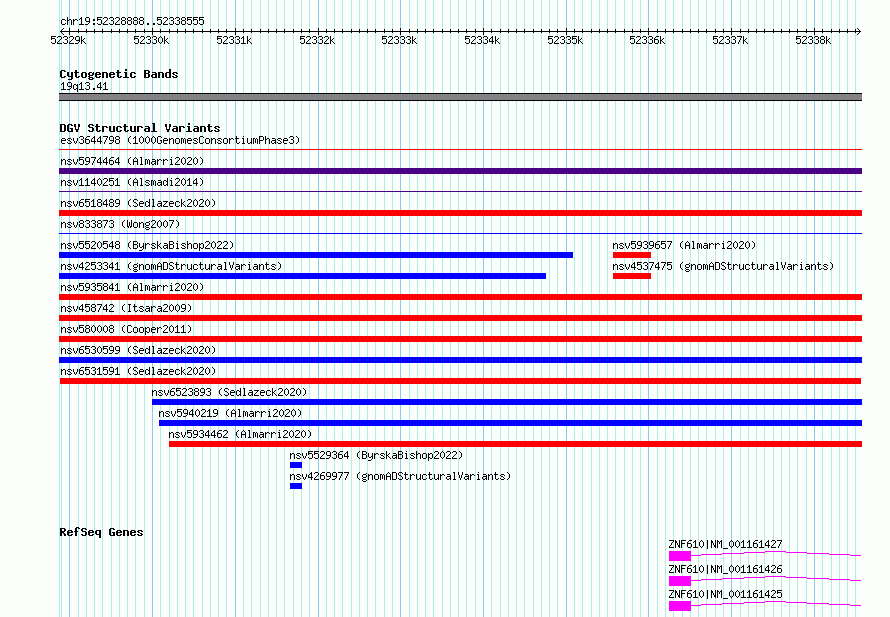Click the blue bar of nsv4253341
890x617 pixels.
303,276
